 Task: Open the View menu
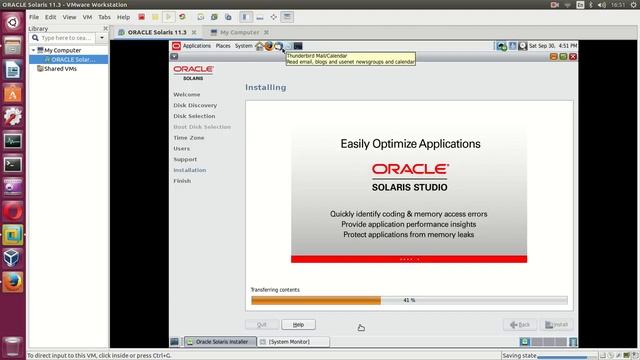point(69,17)
